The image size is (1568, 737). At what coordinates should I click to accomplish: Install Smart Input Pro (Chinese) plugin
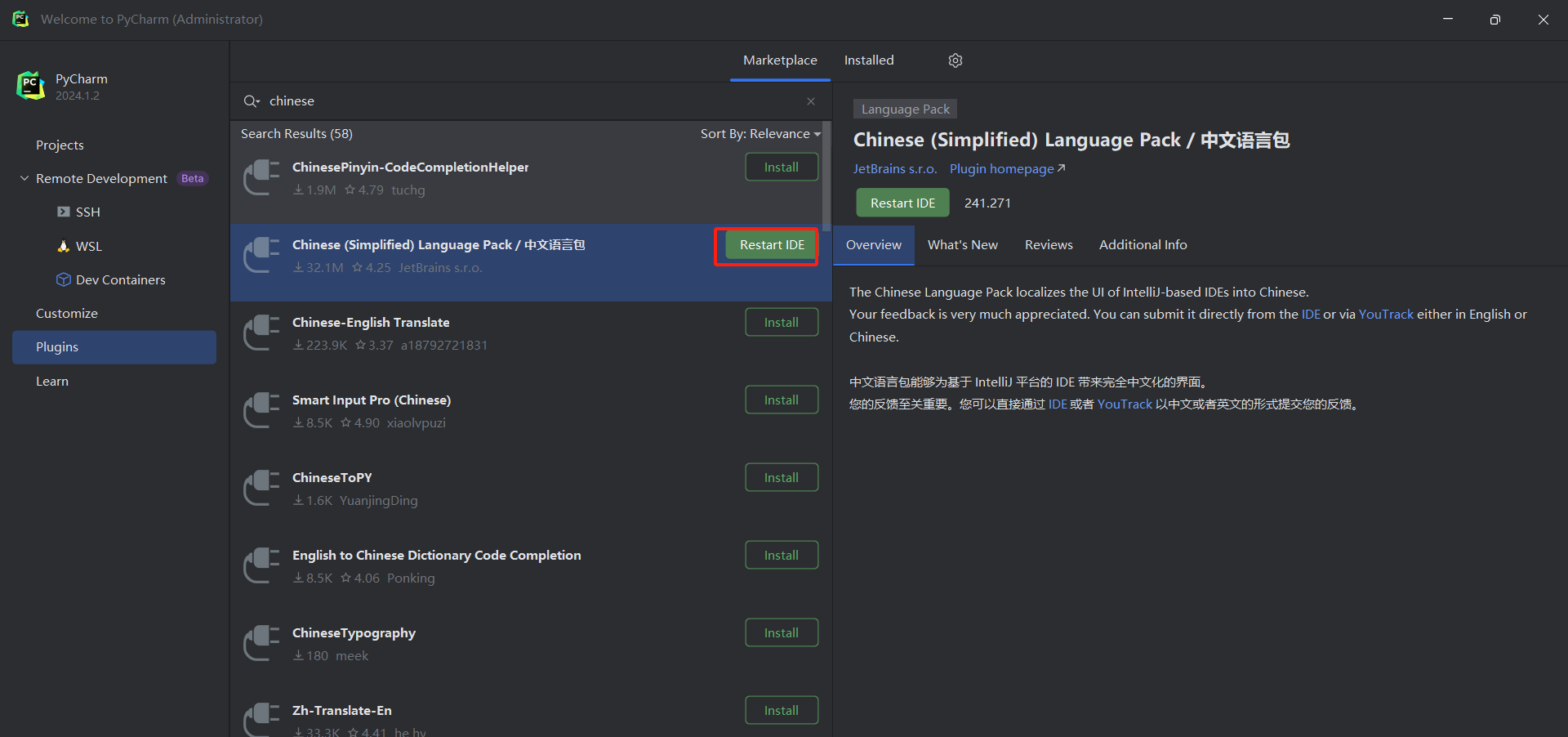tap(782, 400)
